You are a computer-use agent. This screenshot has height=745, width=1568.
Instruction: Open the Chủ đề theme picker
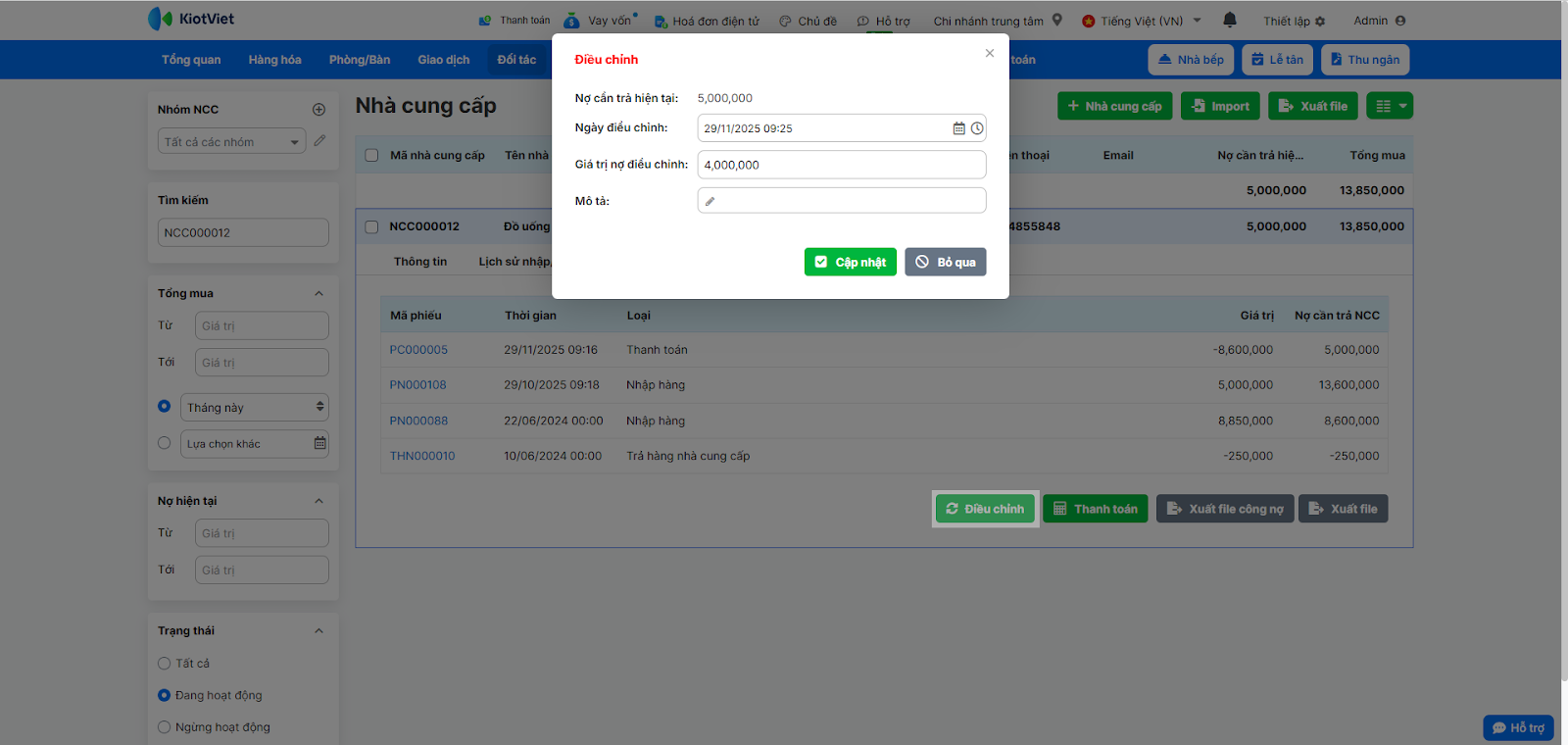pos(808,21)
